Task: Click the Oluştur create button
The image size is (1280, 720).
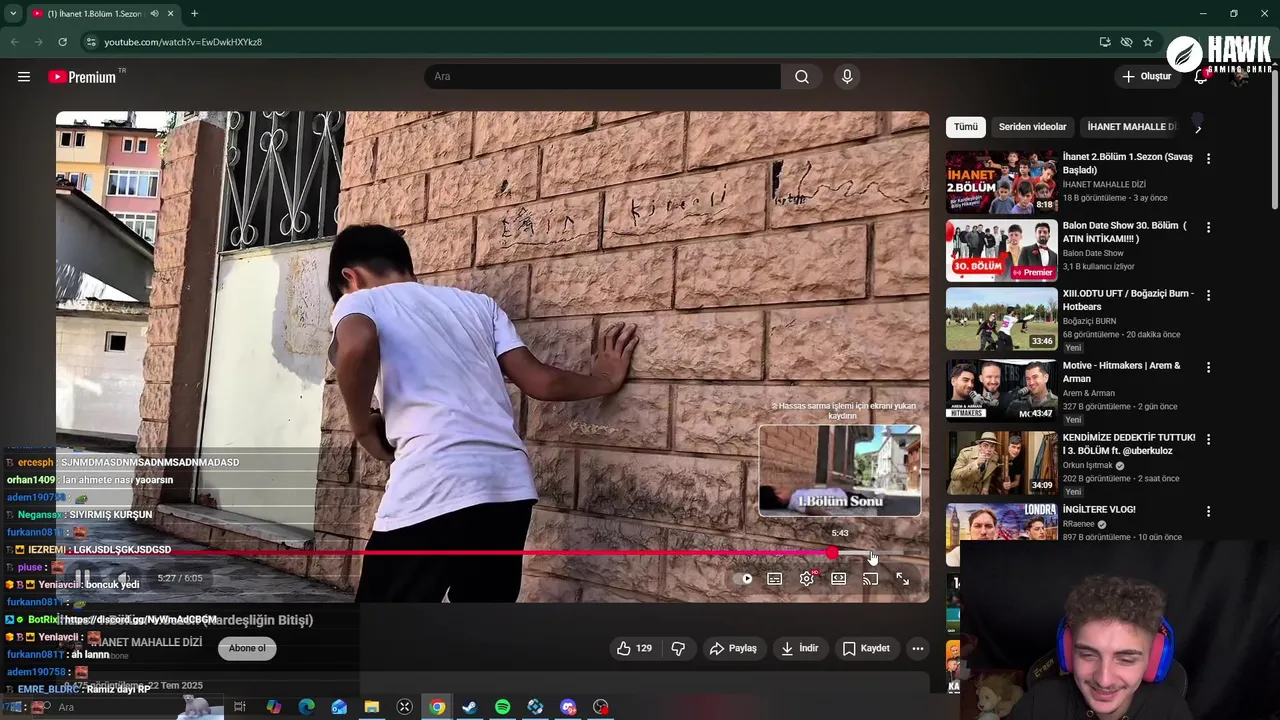Action: 1146,77
